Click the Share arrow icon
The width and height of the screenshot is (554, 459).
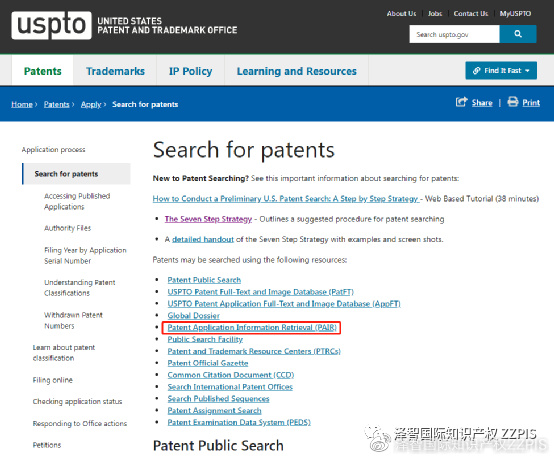[x=461, y=102]
